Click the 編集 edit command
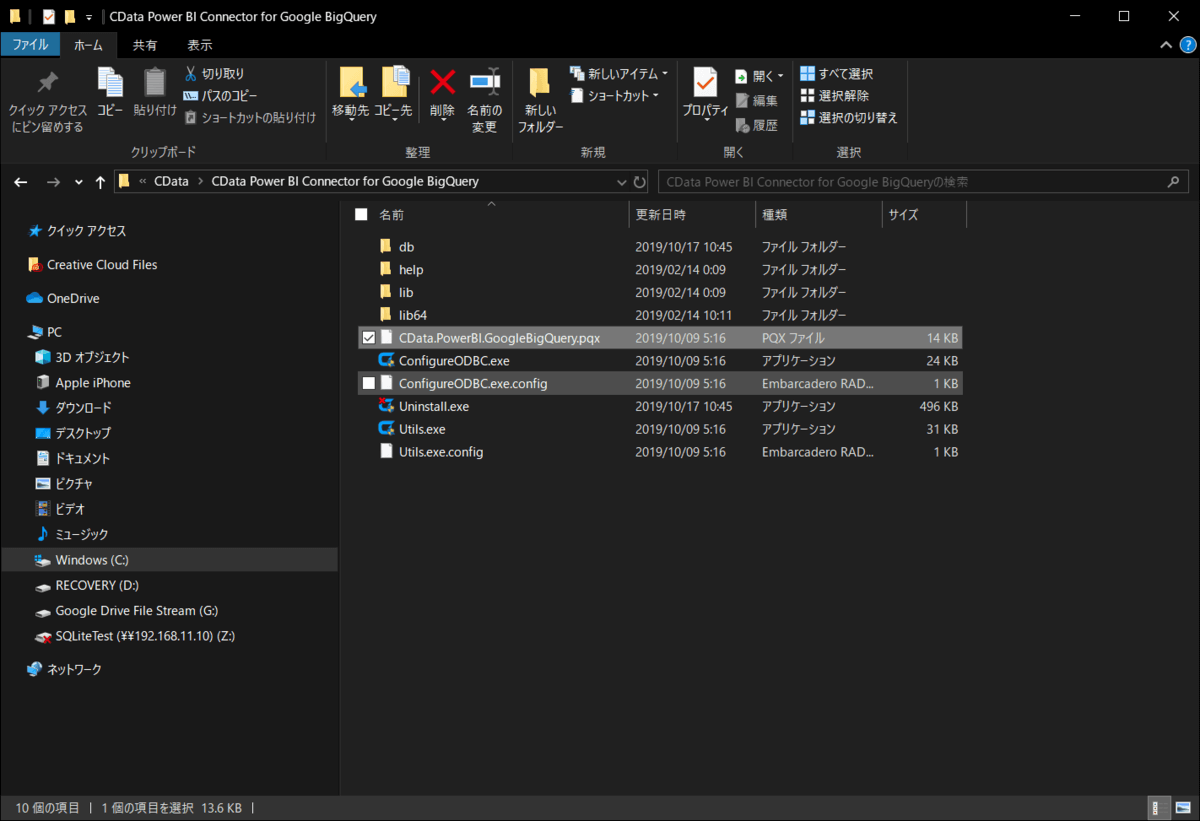Screen dimensions: 1200x821 click(756, 100)
